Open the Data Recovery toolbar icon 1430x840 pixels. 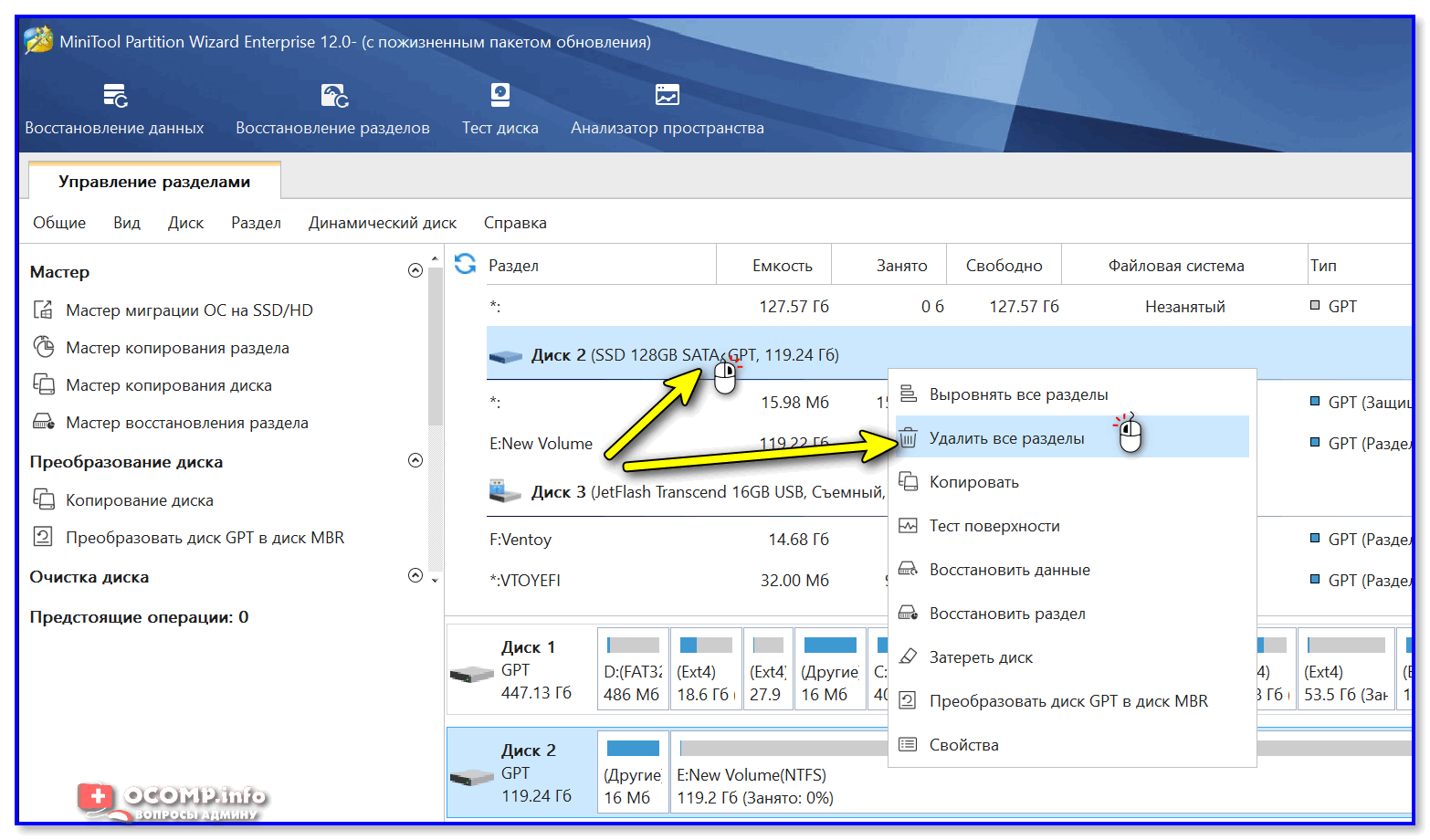pyautogui.click(x=115, y=96)
